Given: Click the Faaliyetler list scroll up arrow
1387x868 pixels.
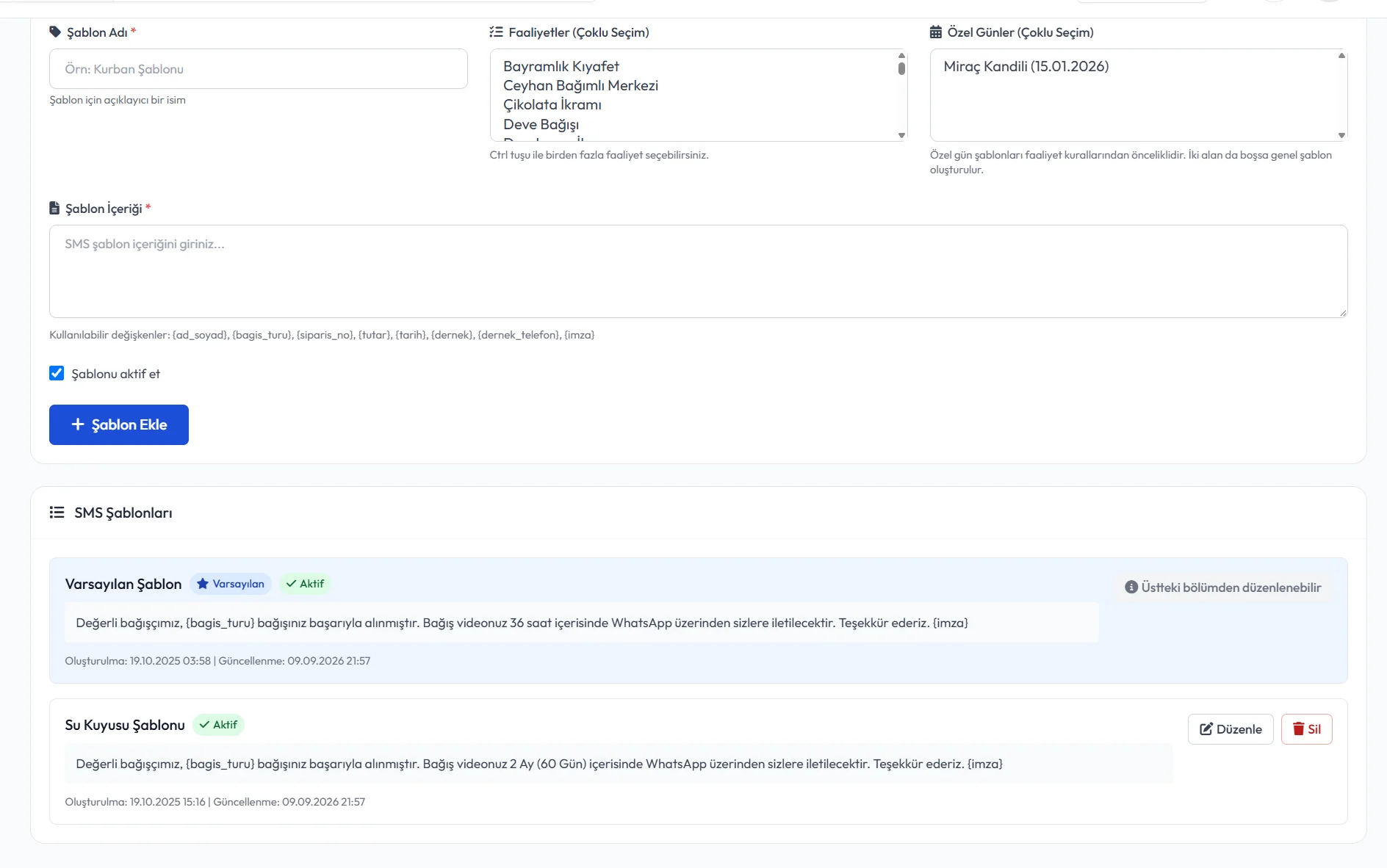Looking at the screenshot, I should click(901, 55).
